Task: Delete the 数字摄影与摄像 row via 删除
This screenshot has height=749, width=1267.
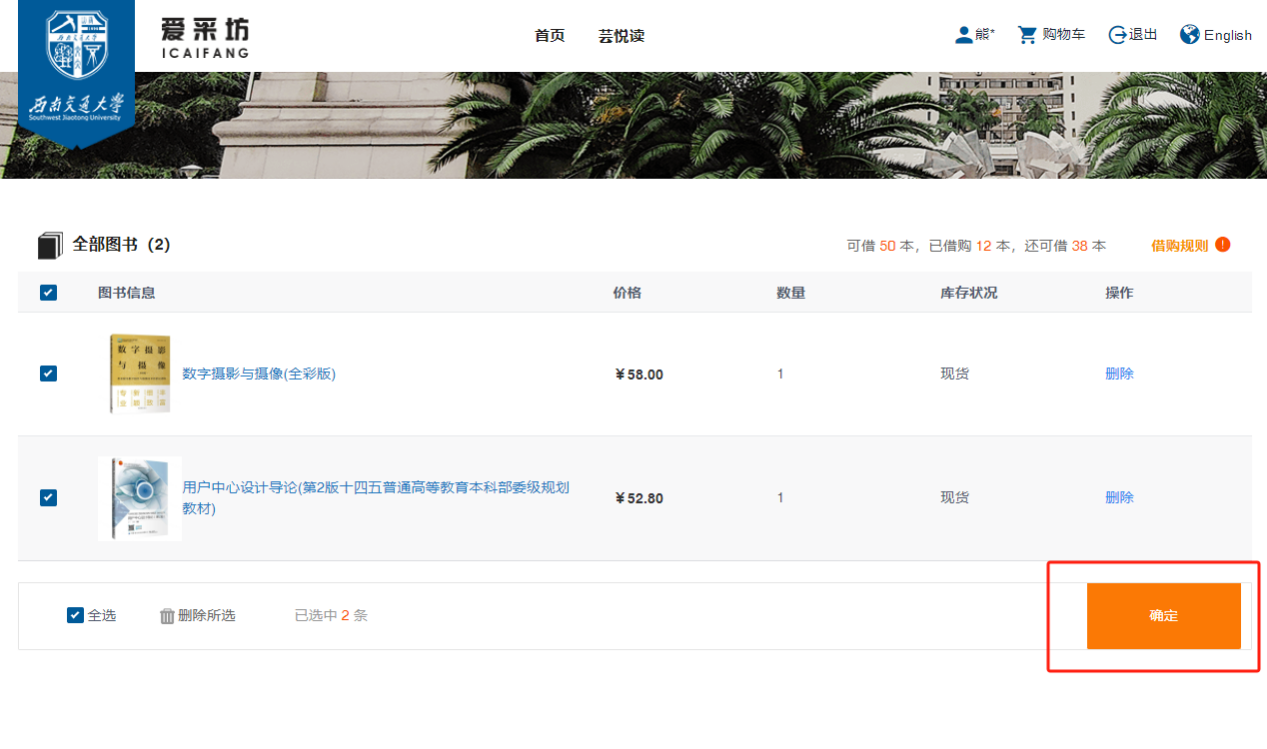Action: [1119, 374]
